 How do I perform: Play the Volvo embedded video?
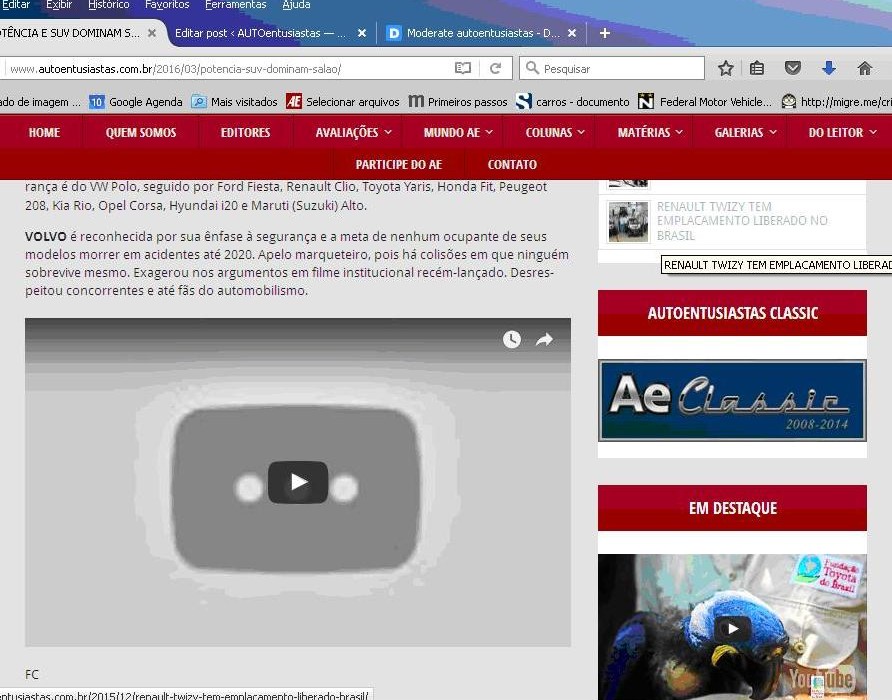point(298,482)
